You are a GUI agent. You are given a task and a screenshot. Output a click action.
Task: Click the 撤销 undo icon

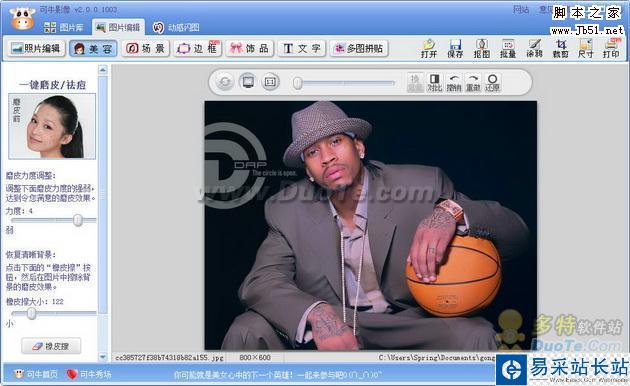[454, 82]
